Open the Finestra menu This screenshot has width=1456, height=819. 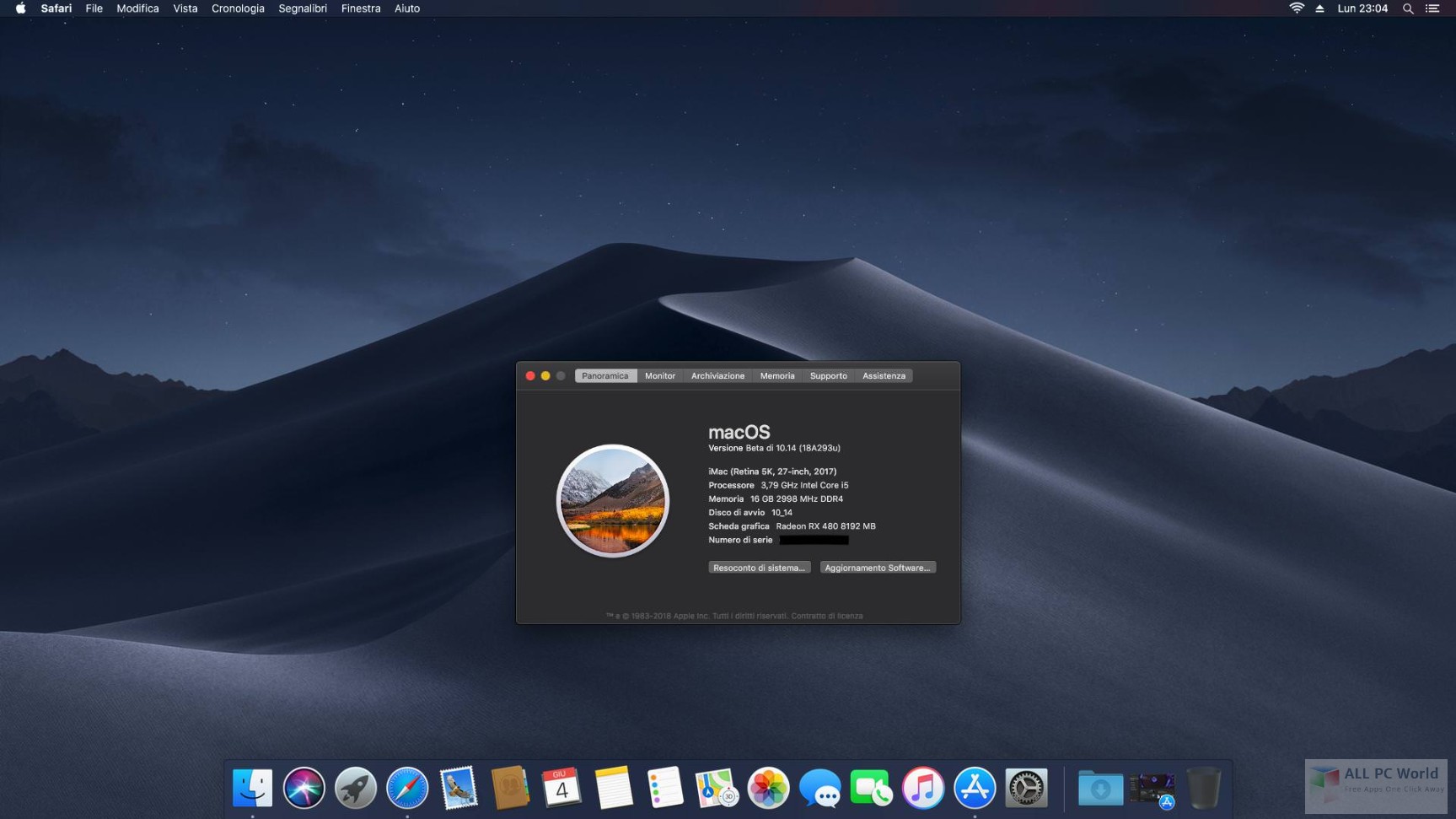(x=361, y=8)
